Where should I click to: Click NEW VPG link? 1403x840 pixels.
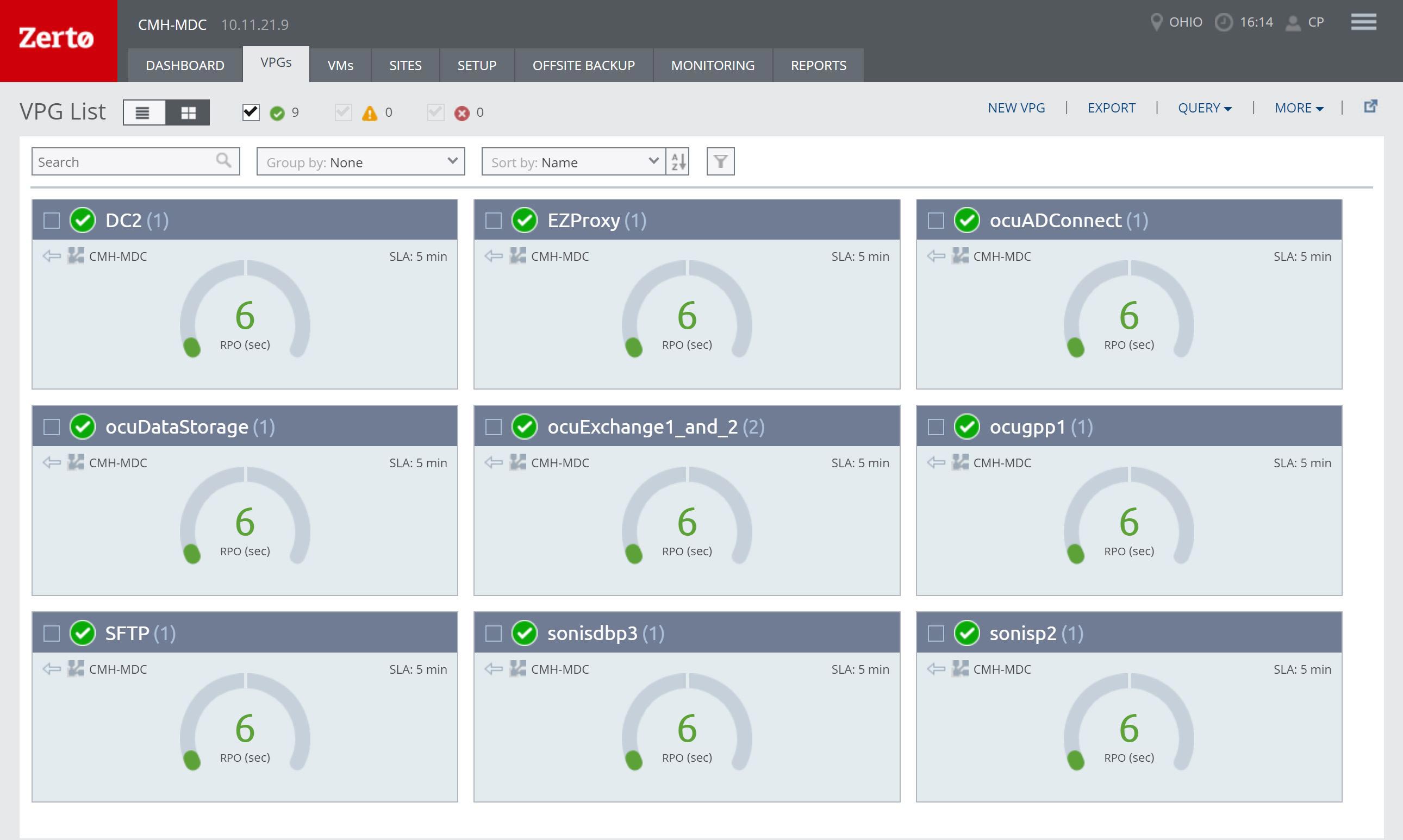pos(1017,108)
